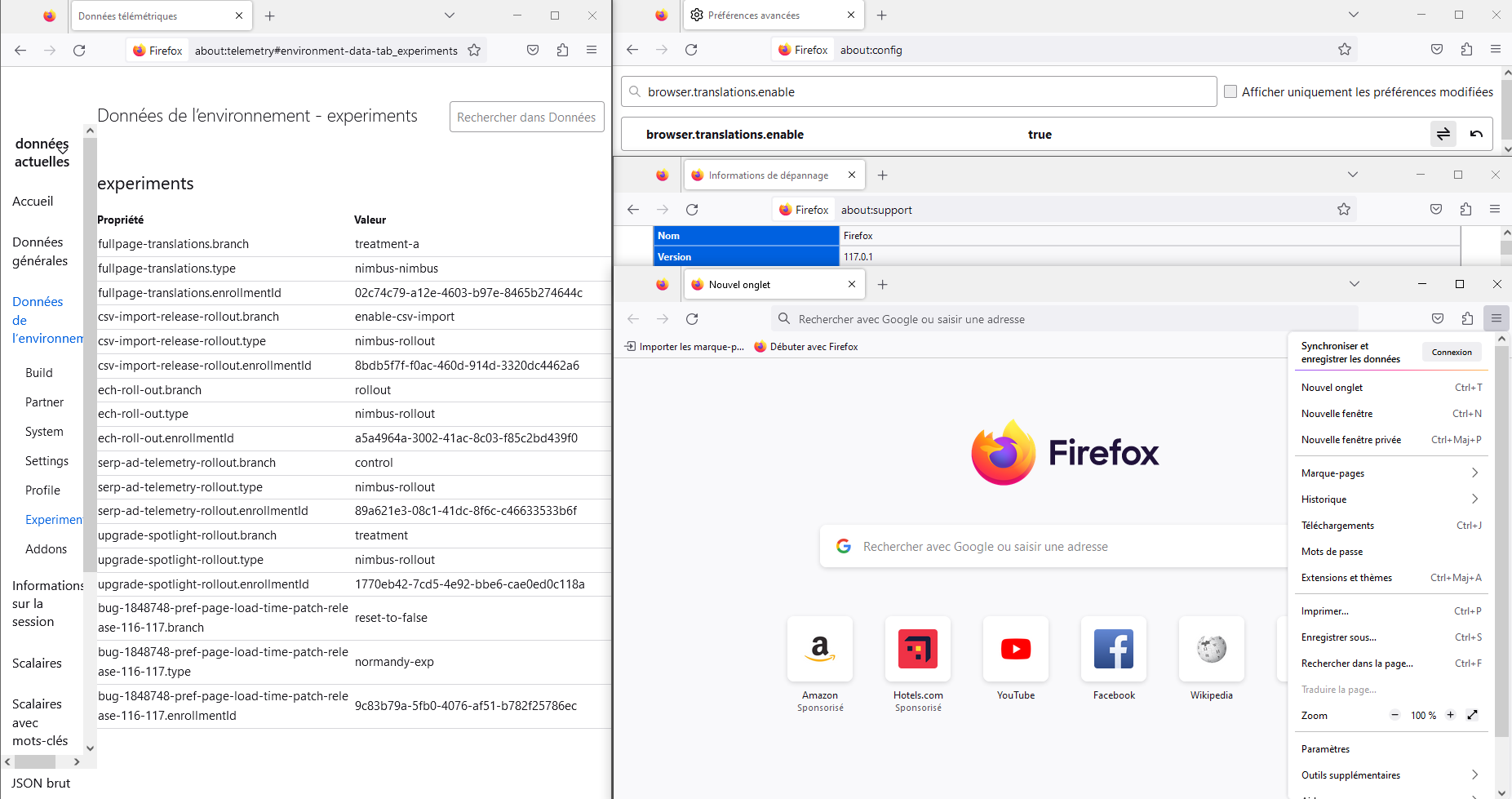The height and width of the screenshot is (799, 1512).
Task: Open extensions icon in about:config window
Action: tap(1466, 50)
